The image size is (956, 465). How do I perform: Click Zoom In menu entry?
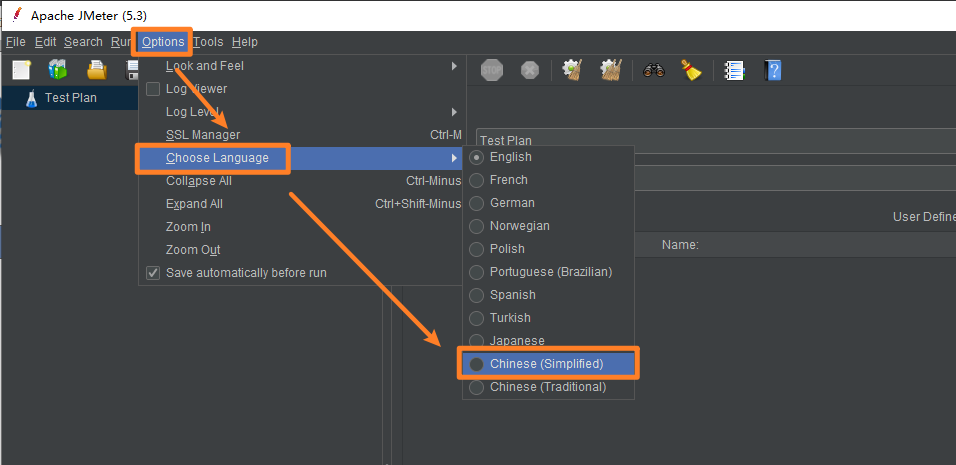301,227
